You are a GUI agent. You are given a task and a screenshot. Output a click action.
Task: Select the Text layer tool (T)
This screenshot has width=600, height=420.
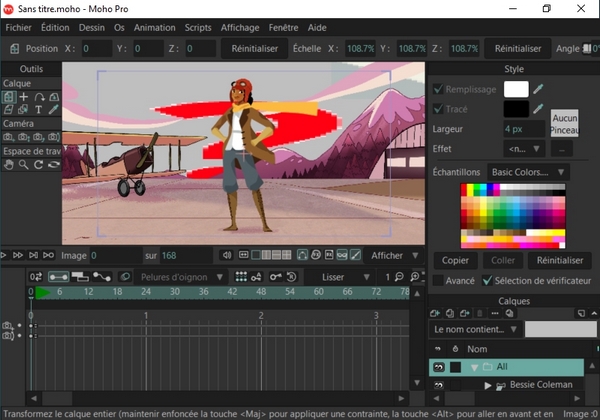tap(38, 110)
